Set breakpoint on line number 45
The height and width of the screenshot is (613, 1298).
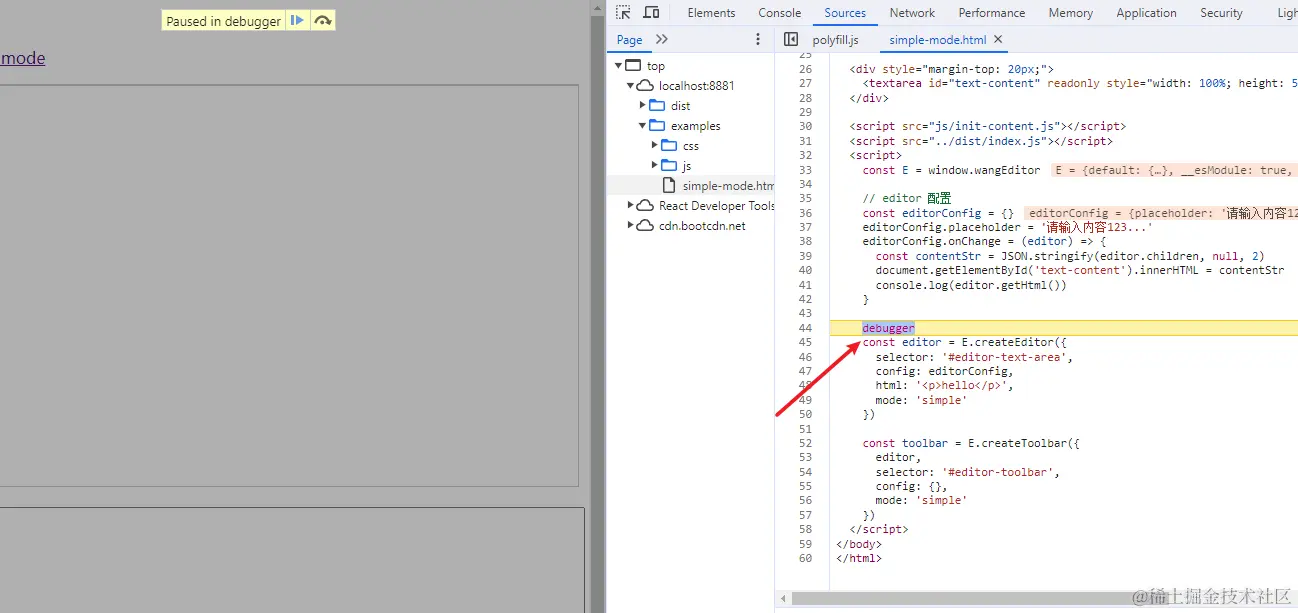click(x=805, y=342)
